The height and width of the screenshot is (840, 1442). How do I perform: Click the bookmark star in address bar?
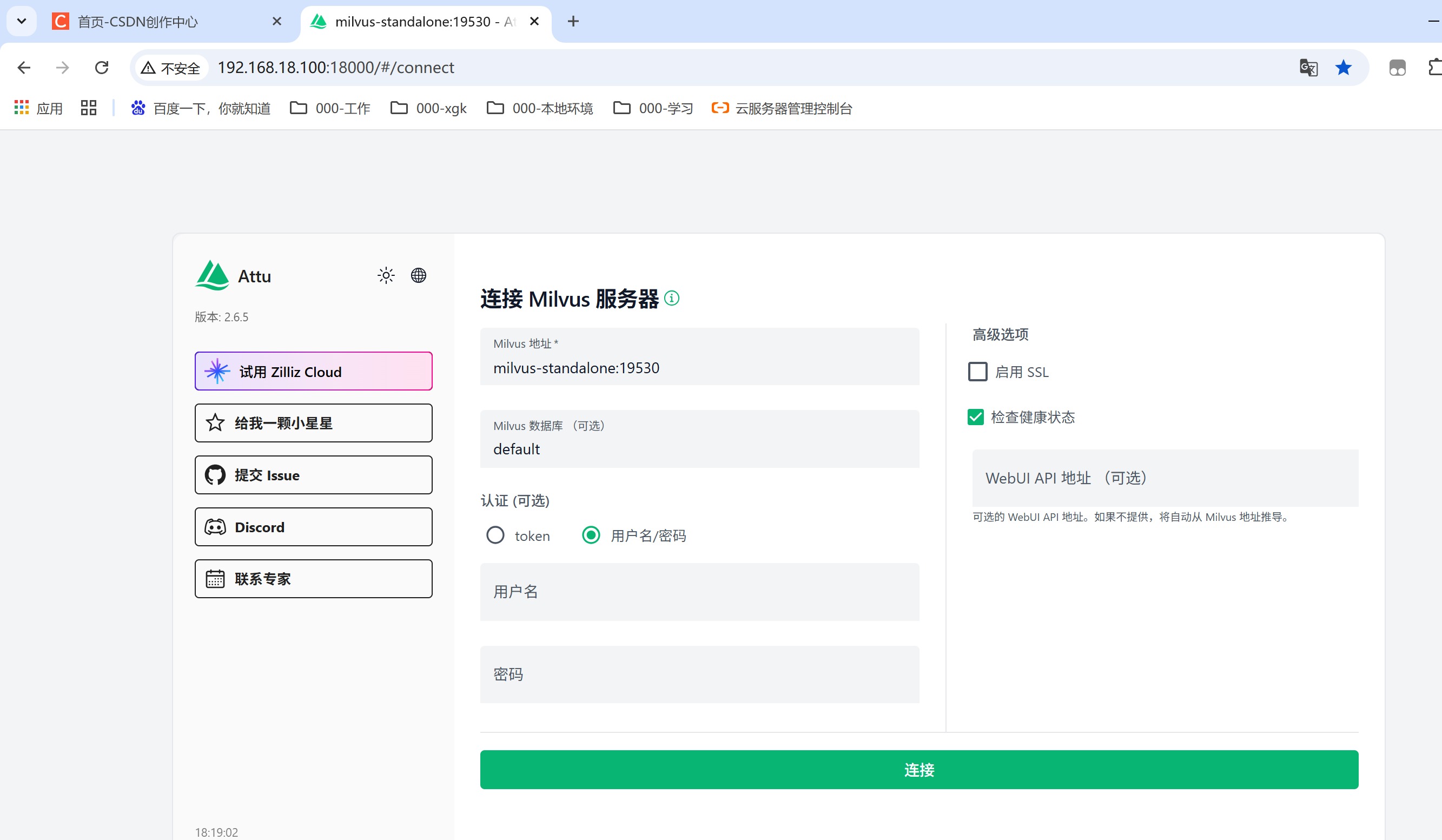1343,68
